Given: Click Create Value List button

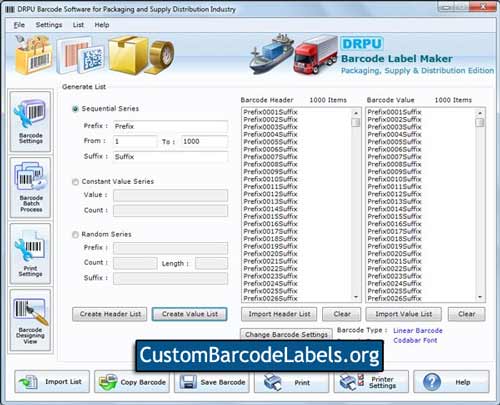Looking at the screenshot, I should point(190,314).
